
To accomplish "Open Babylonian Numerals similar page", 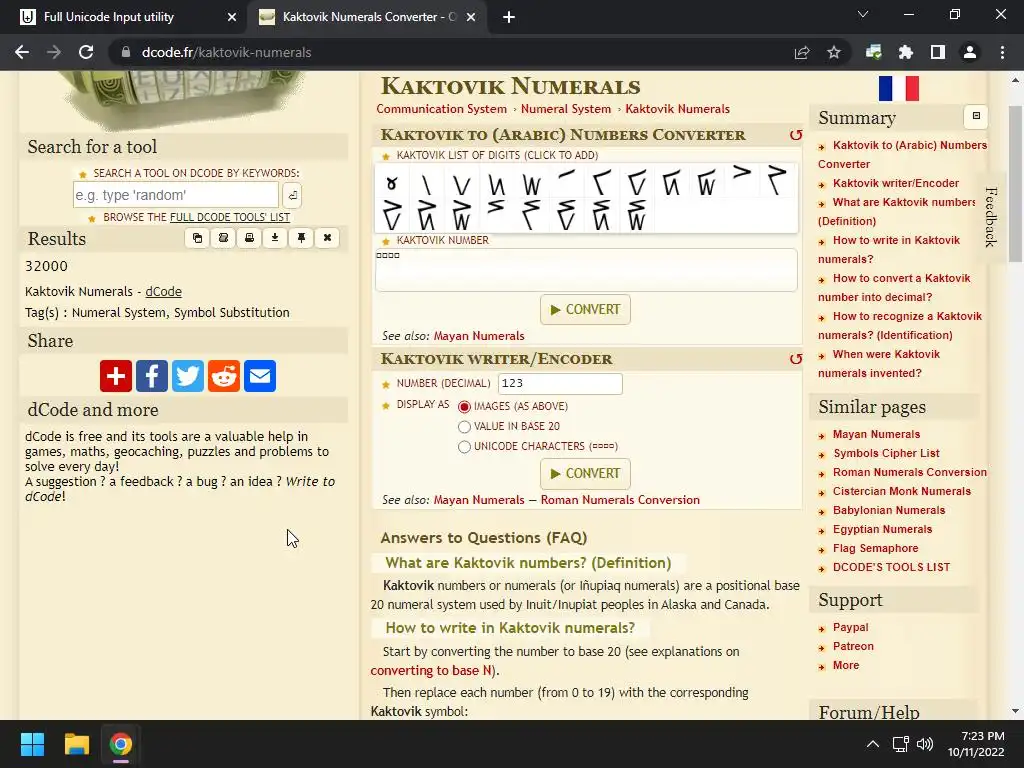I will 889,510.
